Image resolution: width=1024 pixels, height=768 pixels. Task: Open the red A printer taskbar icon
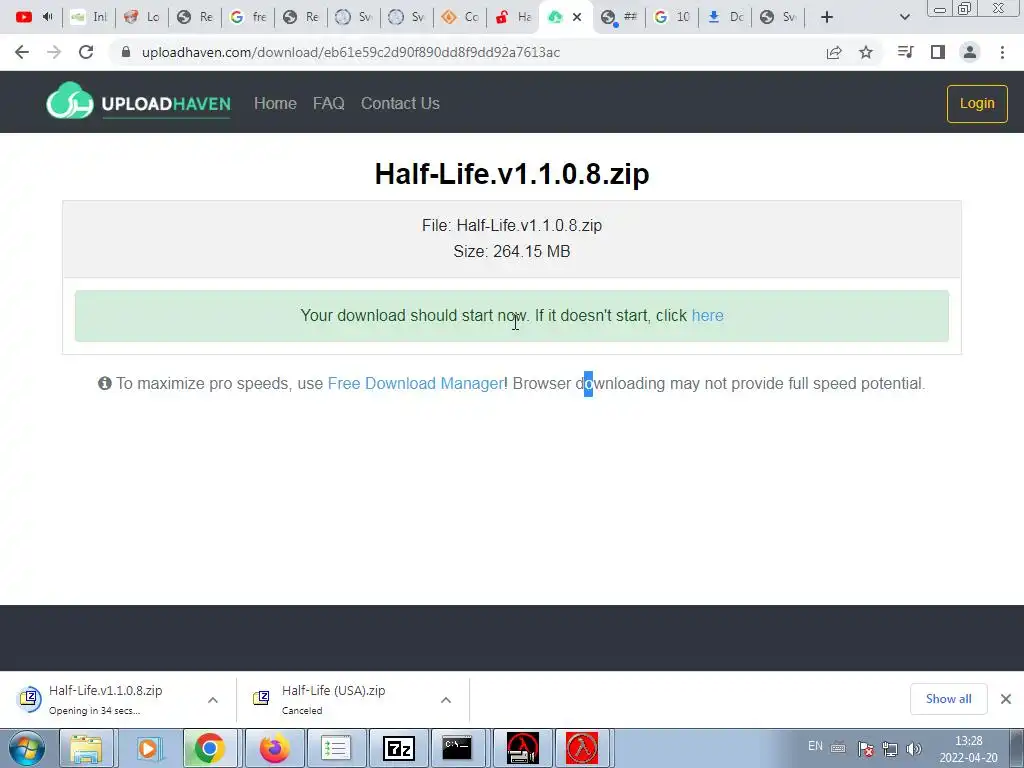[522, 748]
